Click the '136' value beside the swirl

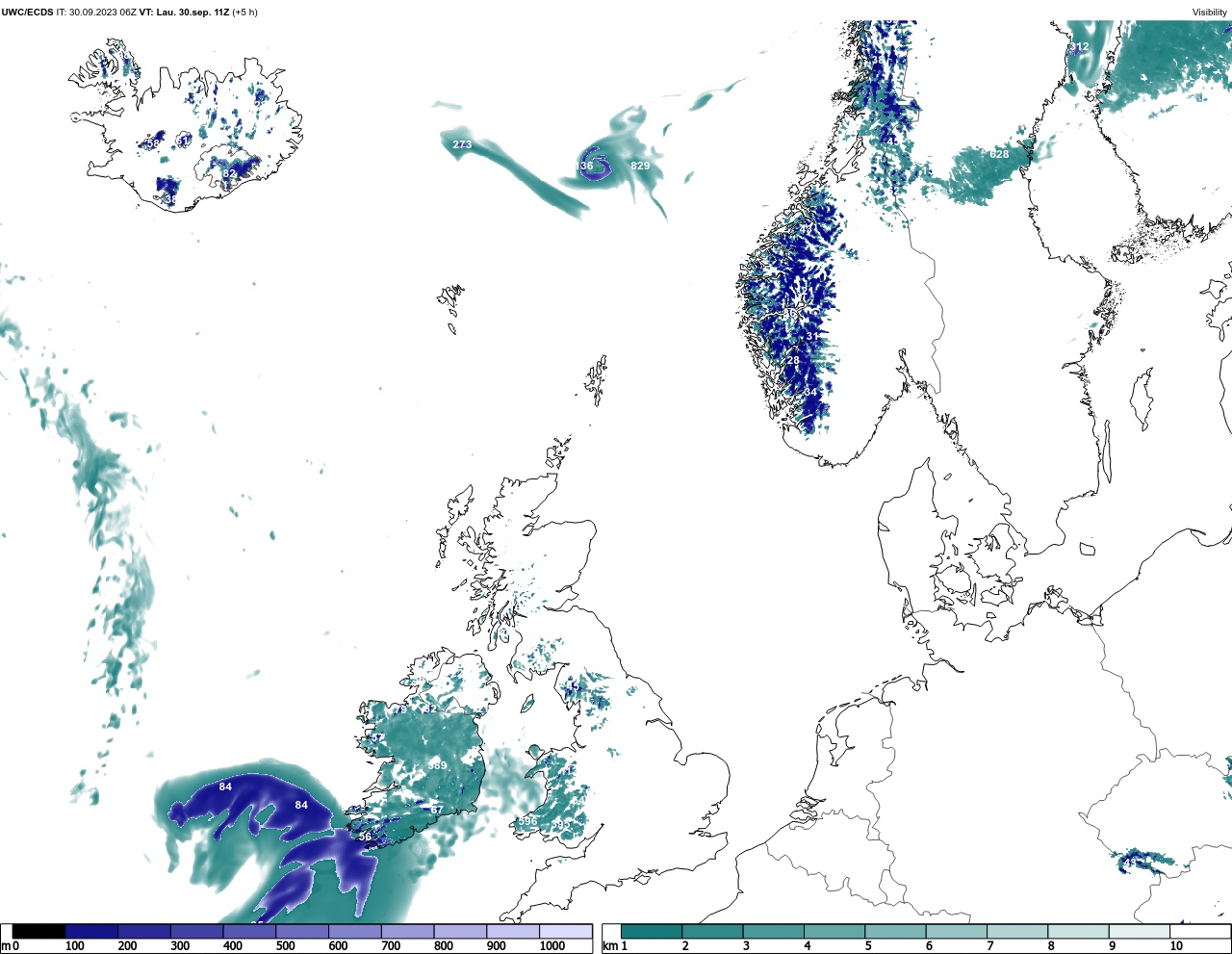(584, 167)
